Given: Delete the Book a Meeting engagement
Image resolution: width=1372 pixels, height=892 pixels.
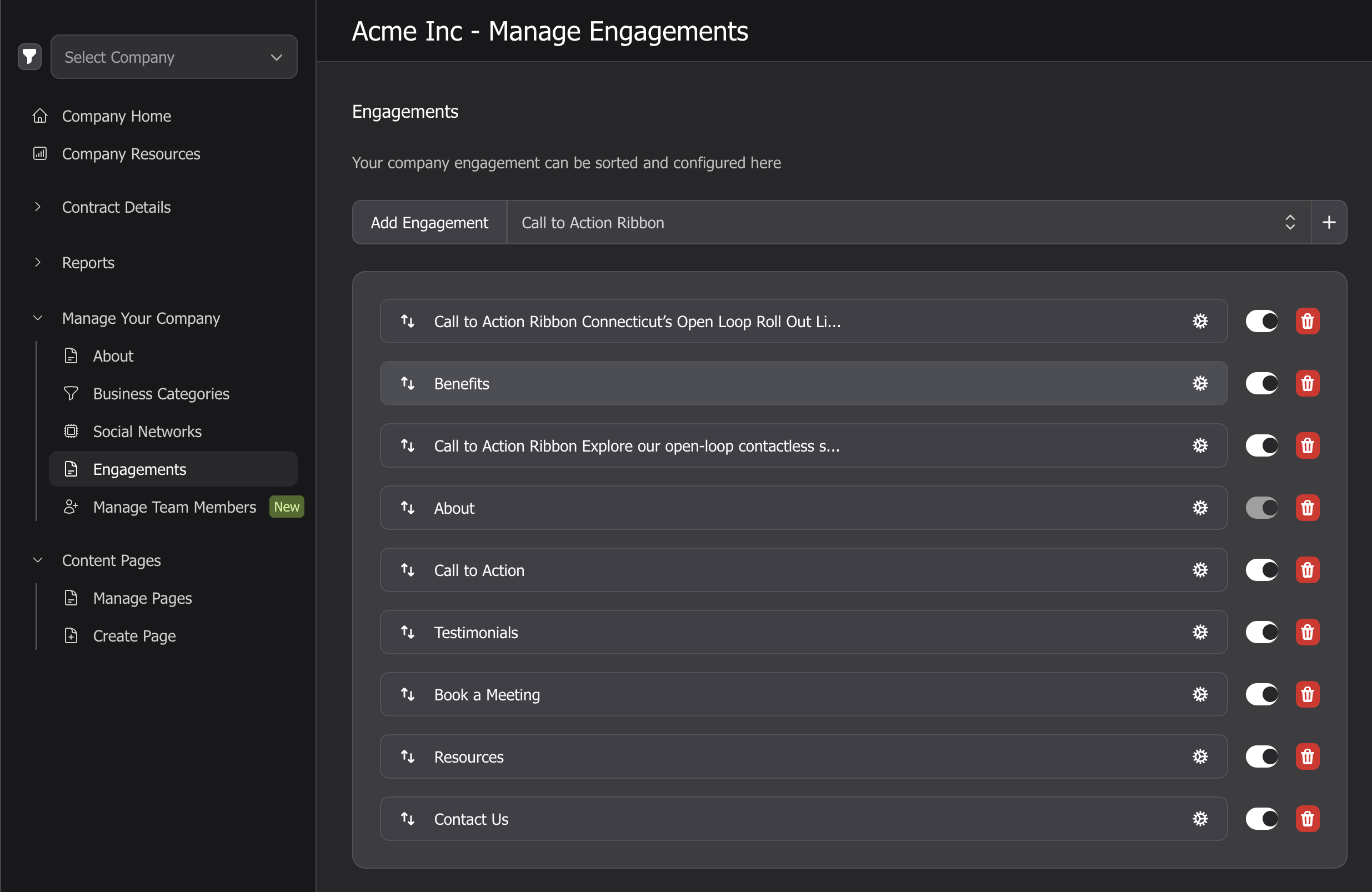Looking at the screenshot, I should [x=1308, y=695].
